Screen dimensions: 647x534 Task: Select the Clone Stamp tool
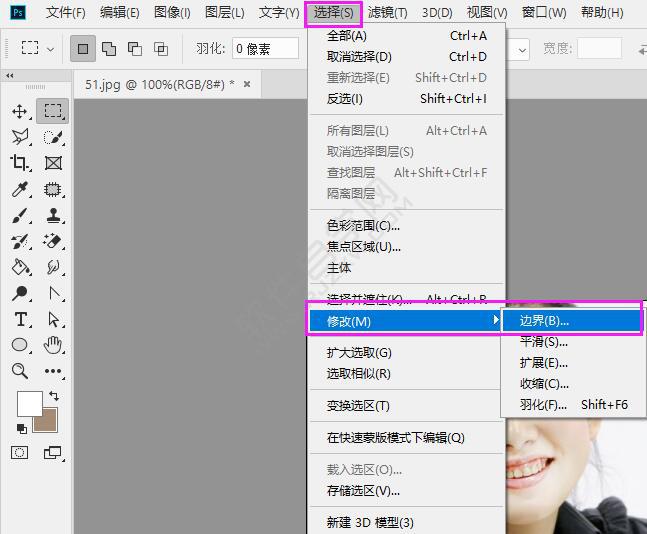point(53,215)
